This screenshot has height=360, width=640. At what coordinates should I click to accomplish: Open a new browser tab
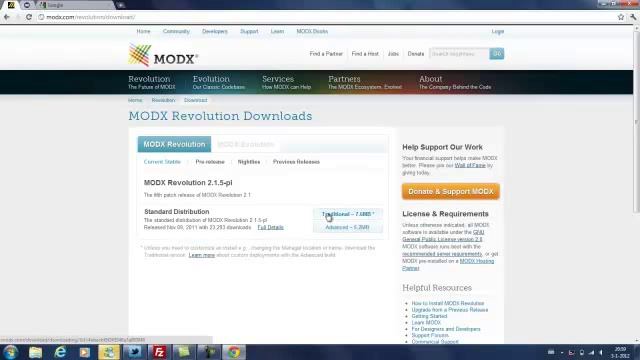pyautogui.click(x=120, y=5)
